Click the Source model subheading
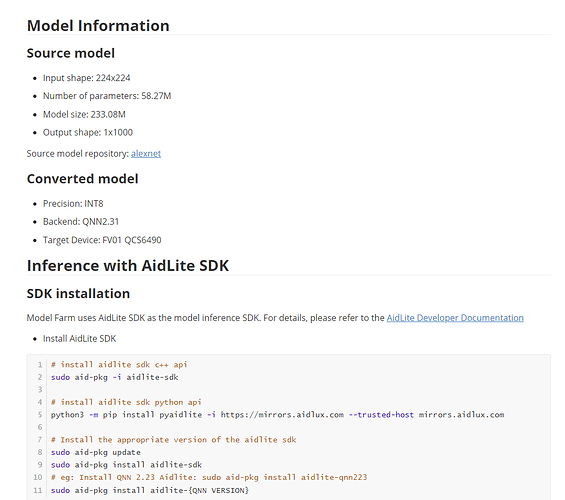This screenshot has height=500, width=565. [71, 53]
